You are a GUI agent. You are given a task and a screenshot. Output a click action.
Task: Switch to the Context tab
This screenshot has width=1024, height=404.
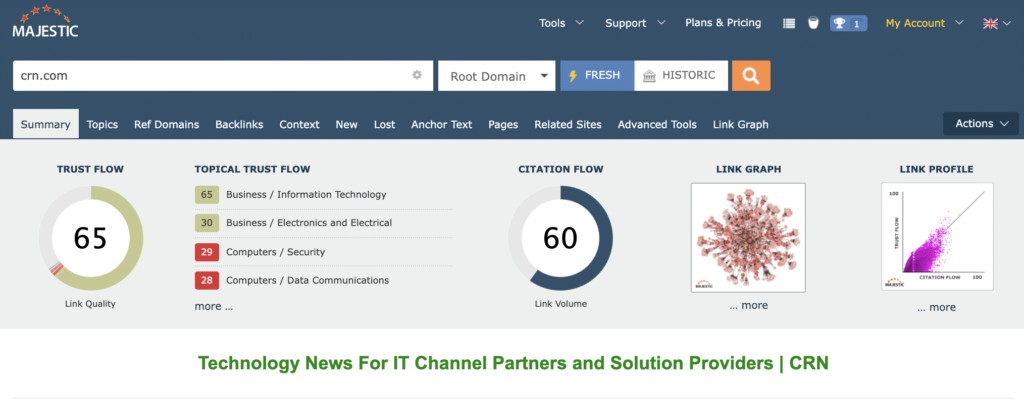299,124
